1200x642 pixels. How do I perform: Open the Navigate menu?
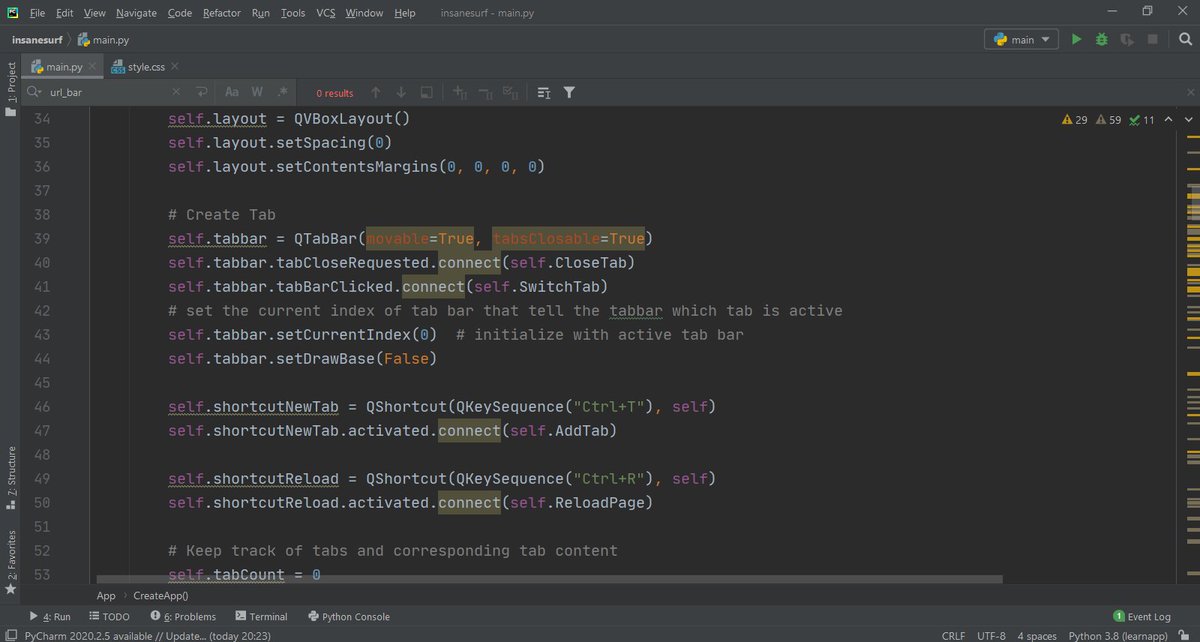click(x=136, y=13)
